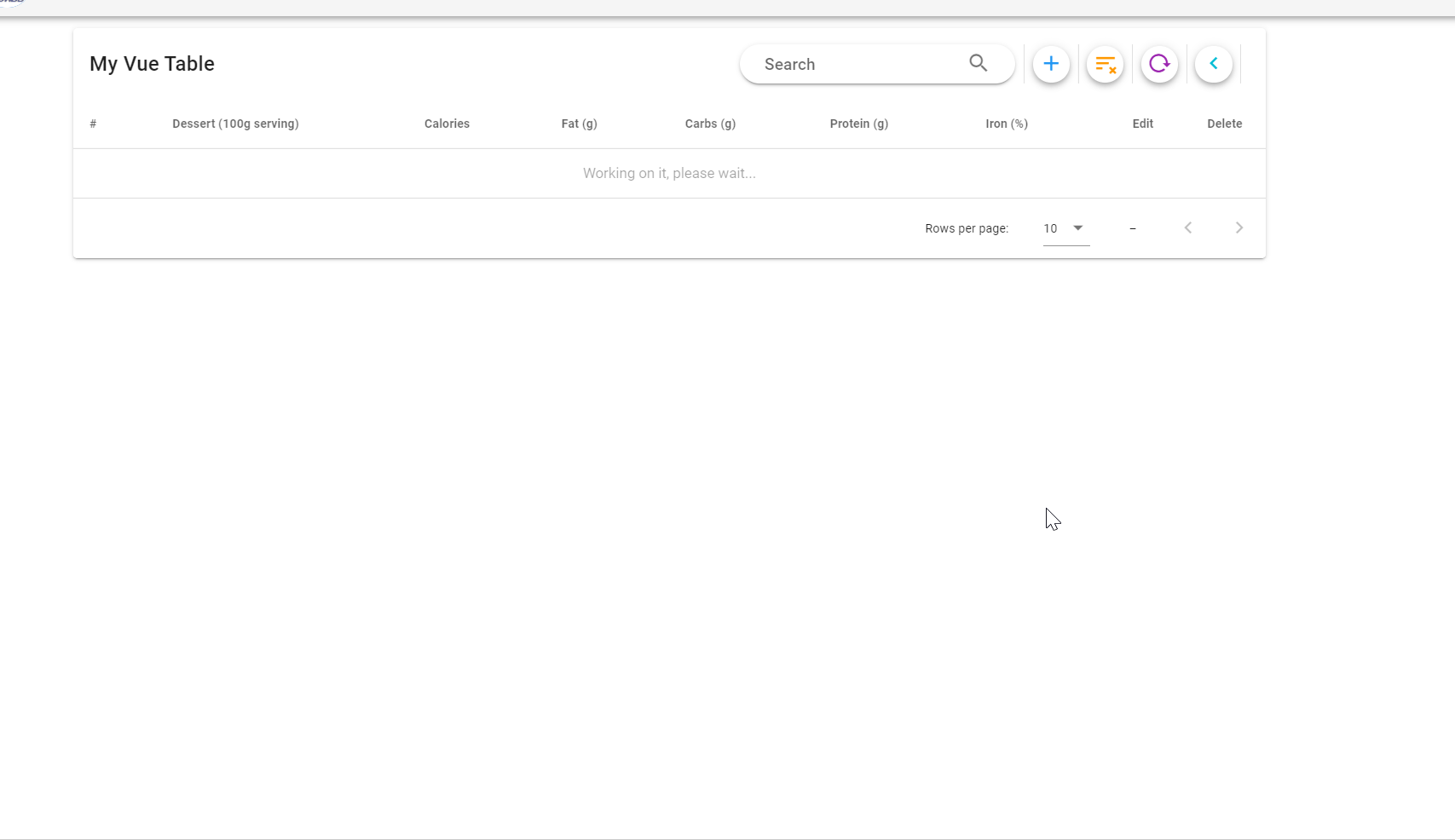The height and width of the screenshot is (840, 1455).
Task: Sort by the Calories column header
Action: coord(446,124)
